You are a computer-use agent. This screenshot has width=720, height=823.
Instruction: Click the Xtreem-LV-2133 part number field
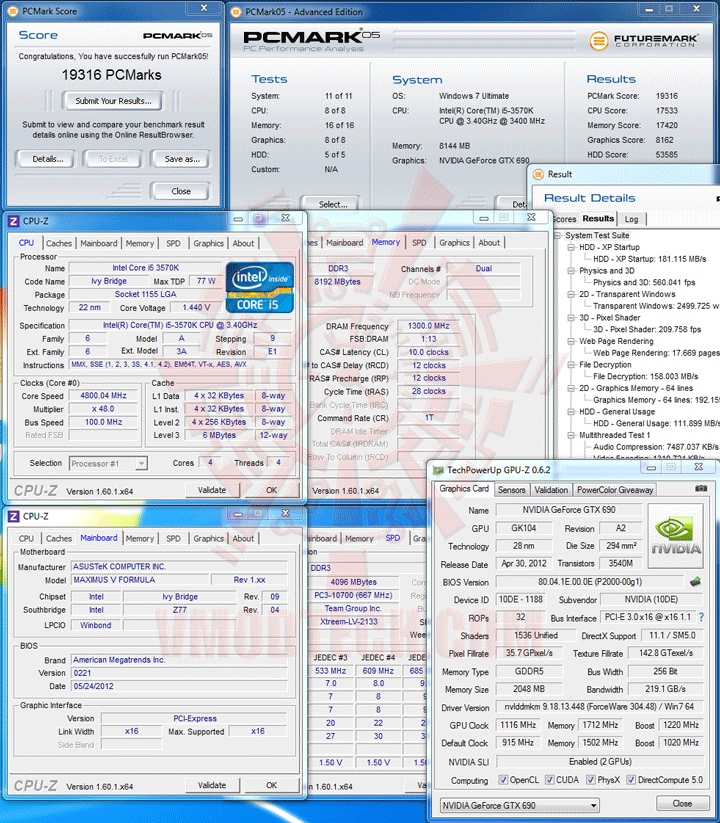coord(352,621)
